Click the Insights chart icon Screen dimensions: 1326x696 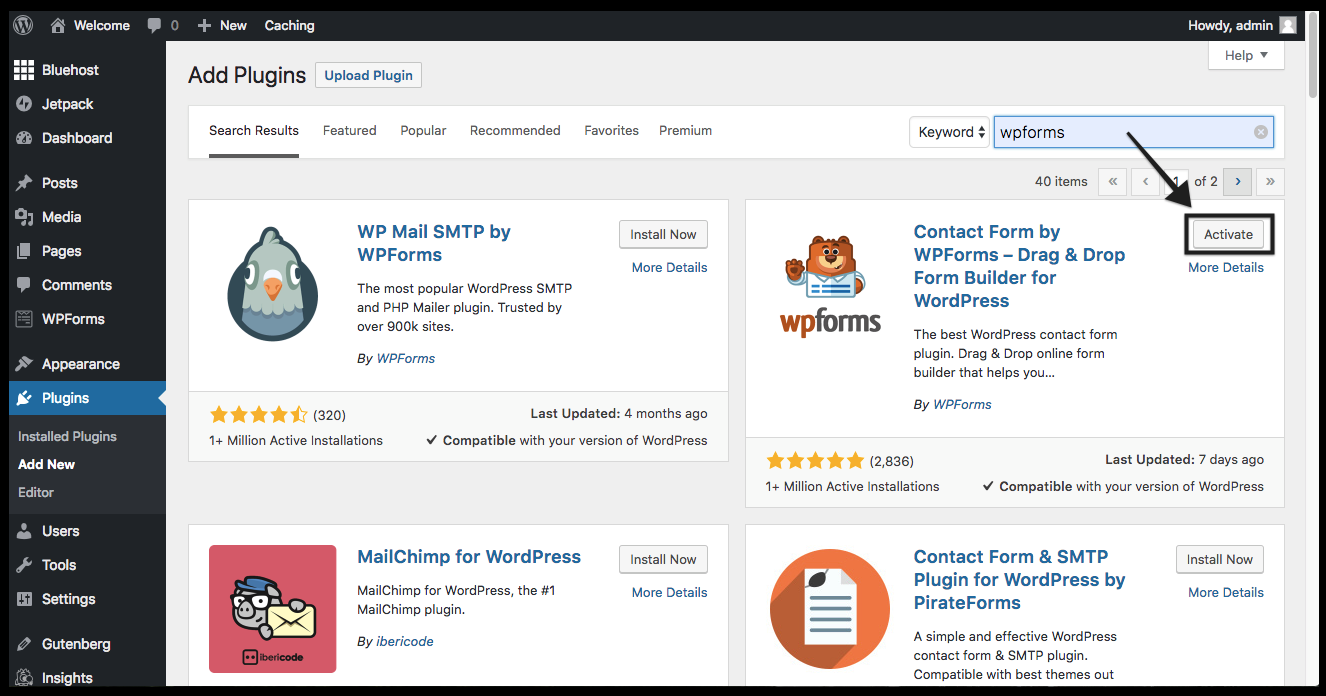pyautogui.click(x=24, y=678)
